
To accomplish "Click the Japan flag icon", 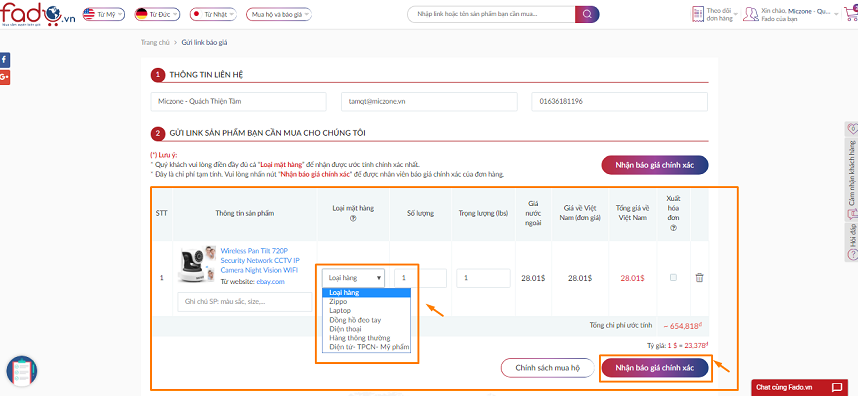I will click(x=196, y=14).
